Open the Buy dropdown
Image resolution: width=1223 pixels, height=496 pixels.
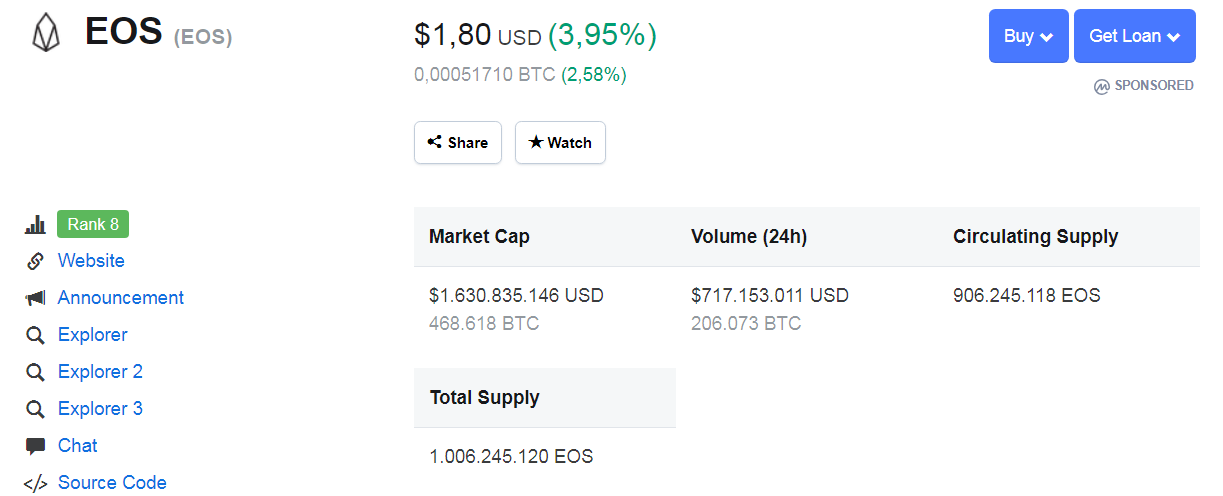click(x=1028, y=36)
